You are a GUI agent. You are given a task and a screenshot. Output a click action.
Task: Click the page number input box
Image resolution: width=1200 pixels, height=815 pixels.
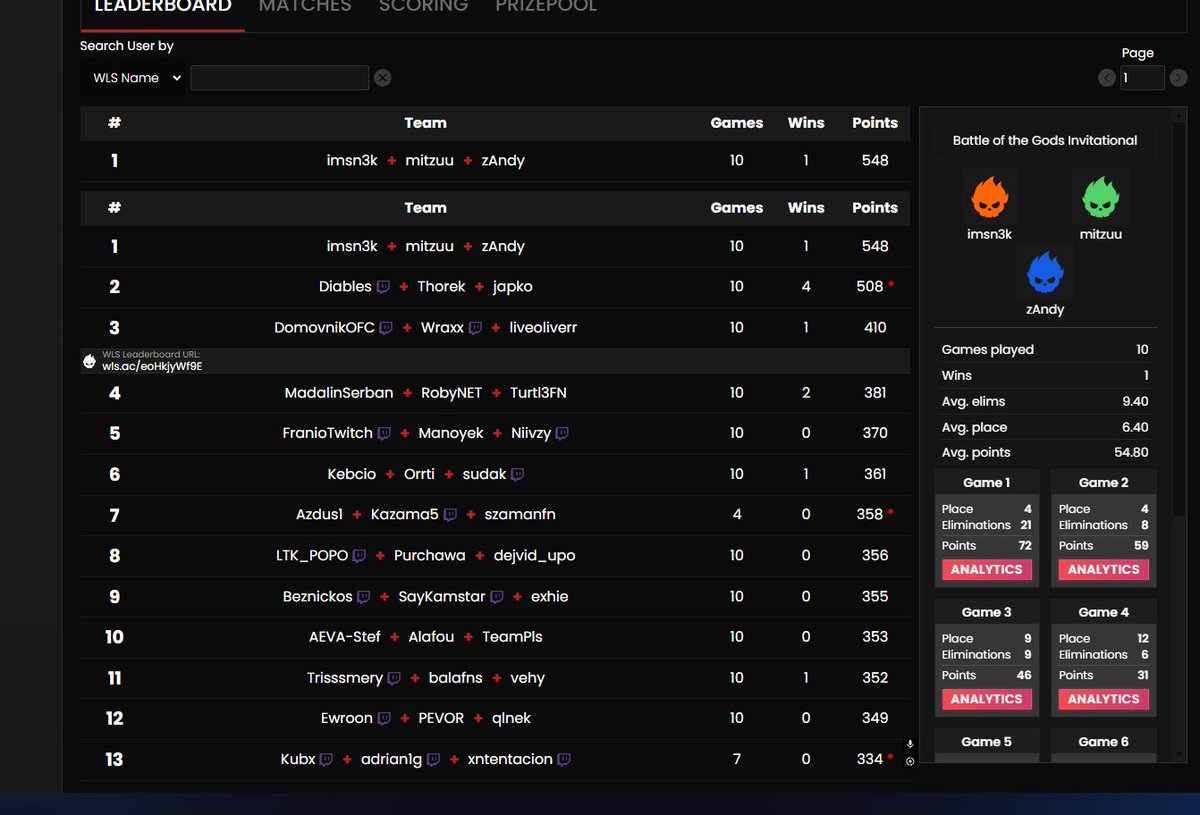point(1142,78)
